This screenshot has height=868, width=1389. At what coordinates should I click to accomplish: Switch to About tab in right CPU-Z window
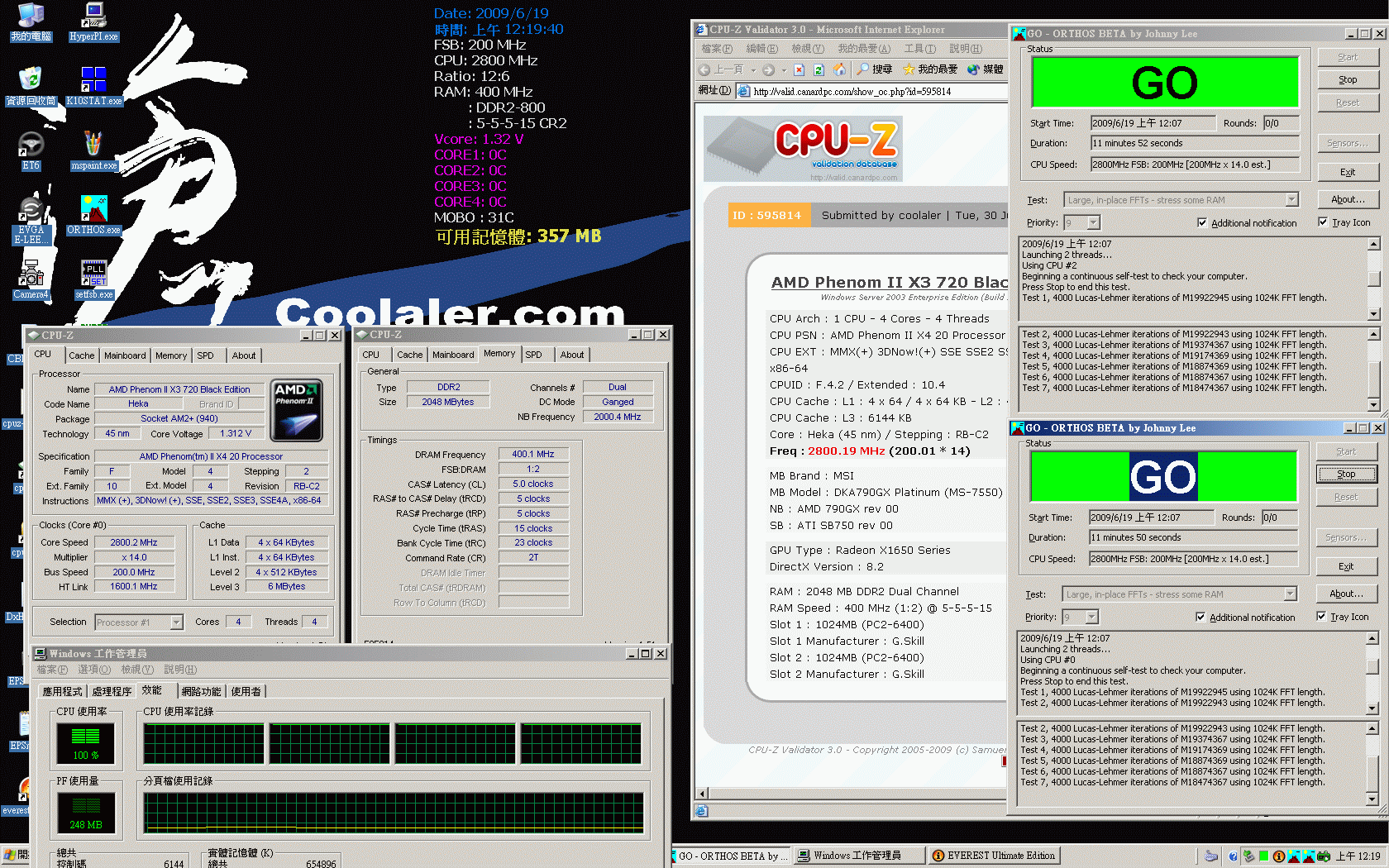coord(572,355)
